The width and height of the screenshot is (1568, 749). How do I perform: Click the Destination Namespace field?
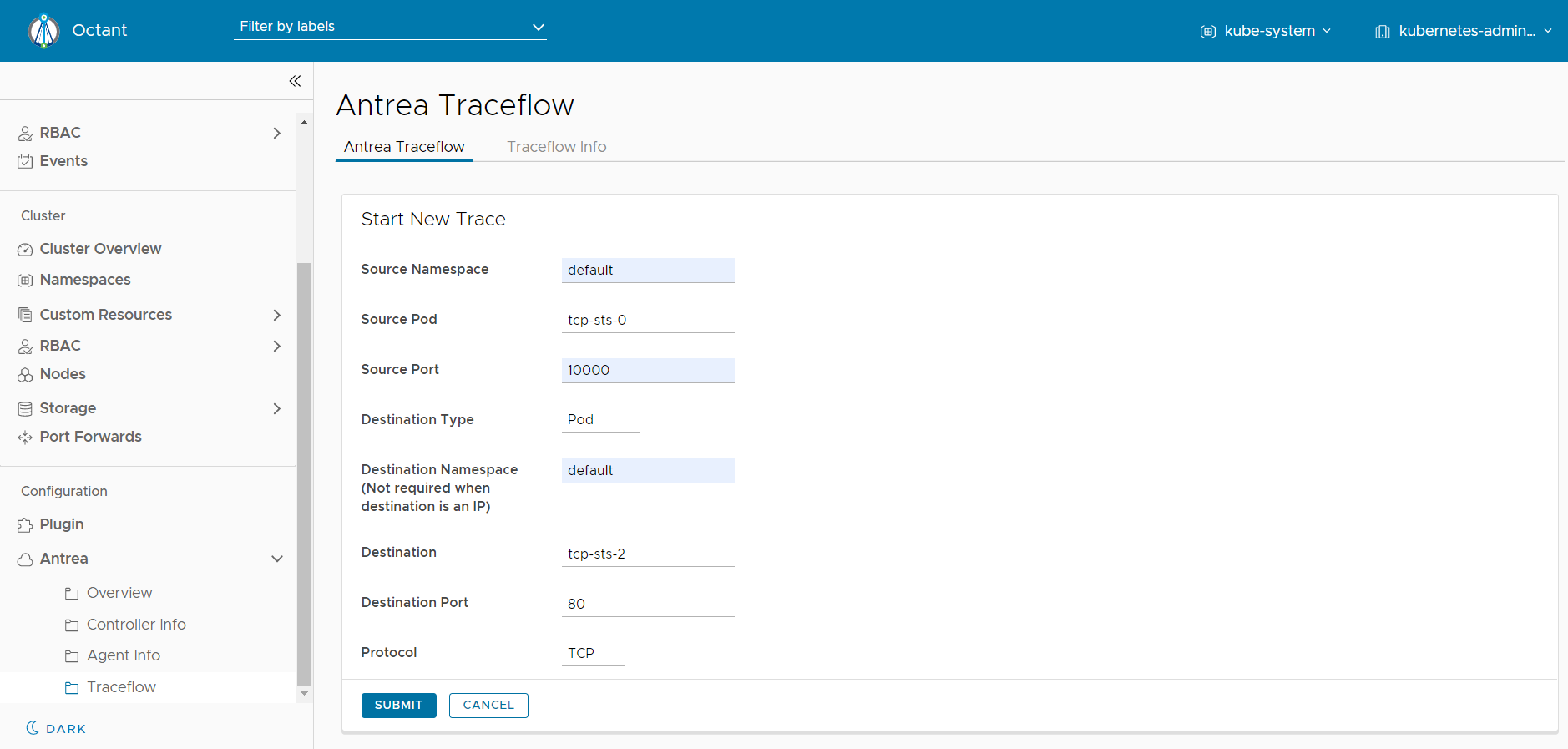(648, 471)
